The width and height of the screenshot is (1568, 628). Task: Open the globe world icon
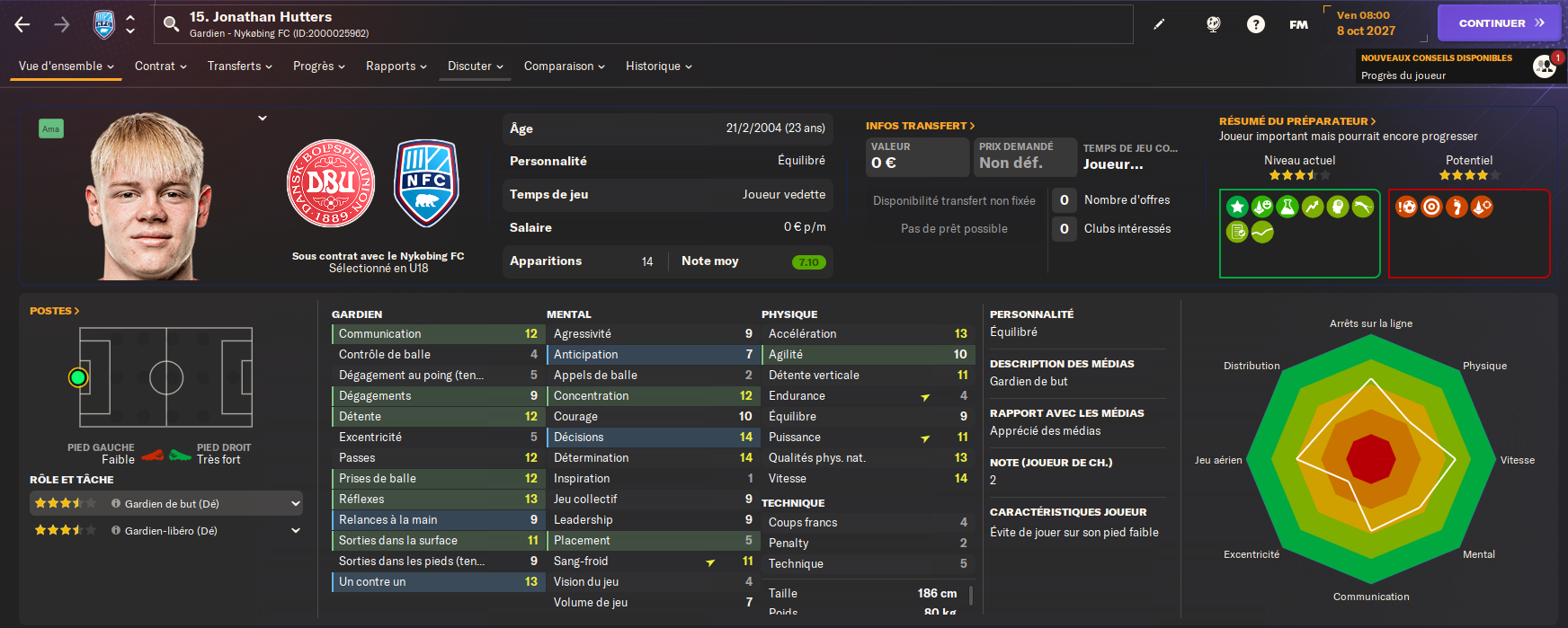point(1213,24)
